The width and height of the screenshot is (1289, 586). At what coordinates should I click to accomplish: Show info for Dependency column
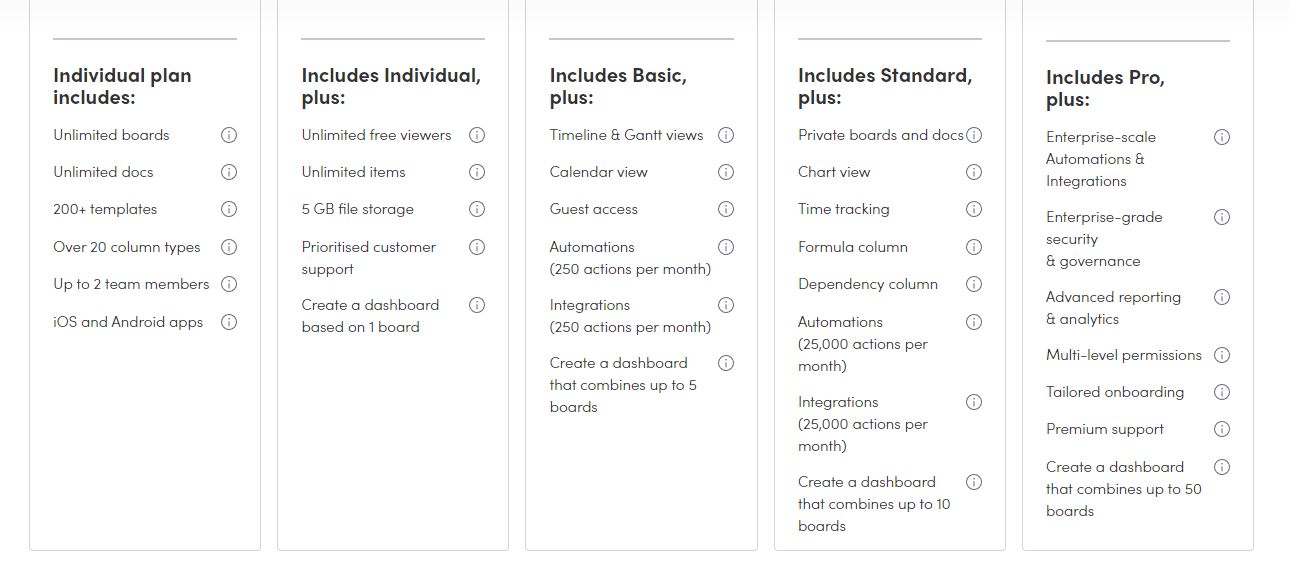click(974, 284)
